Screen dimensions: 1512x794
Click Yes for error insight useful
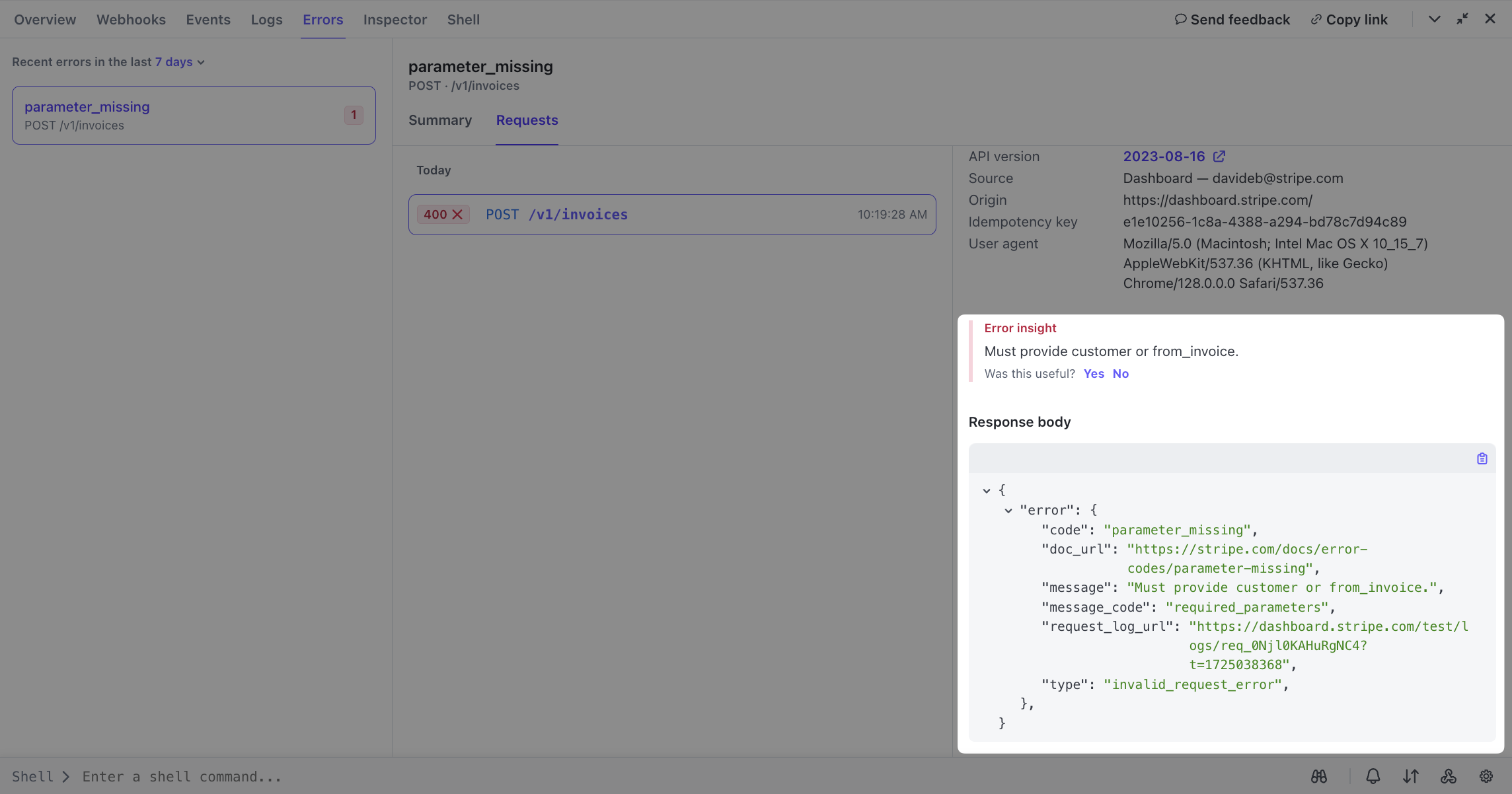(x=1094, y=374)
